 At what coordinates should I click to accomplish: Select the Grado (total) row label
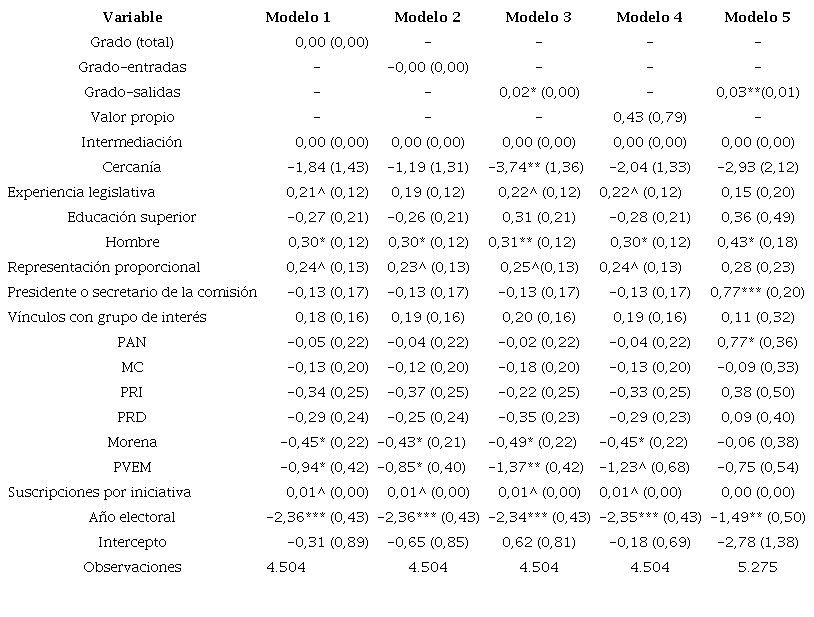tap(132, 42)
